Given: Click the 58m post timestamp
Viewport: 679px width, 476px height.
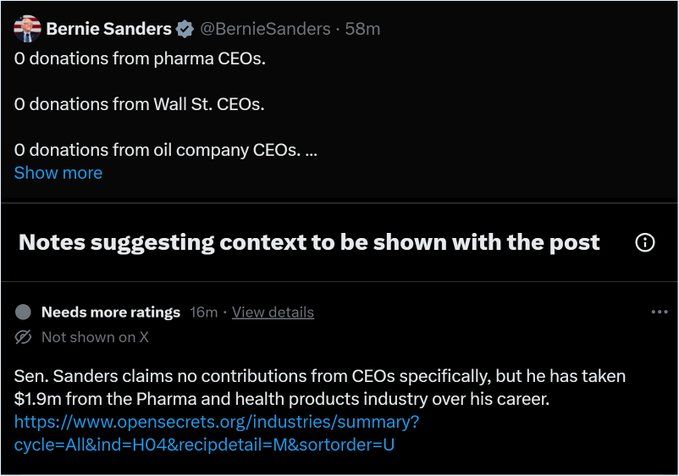Looking at the screenshot, I should [x=363, y=29].
